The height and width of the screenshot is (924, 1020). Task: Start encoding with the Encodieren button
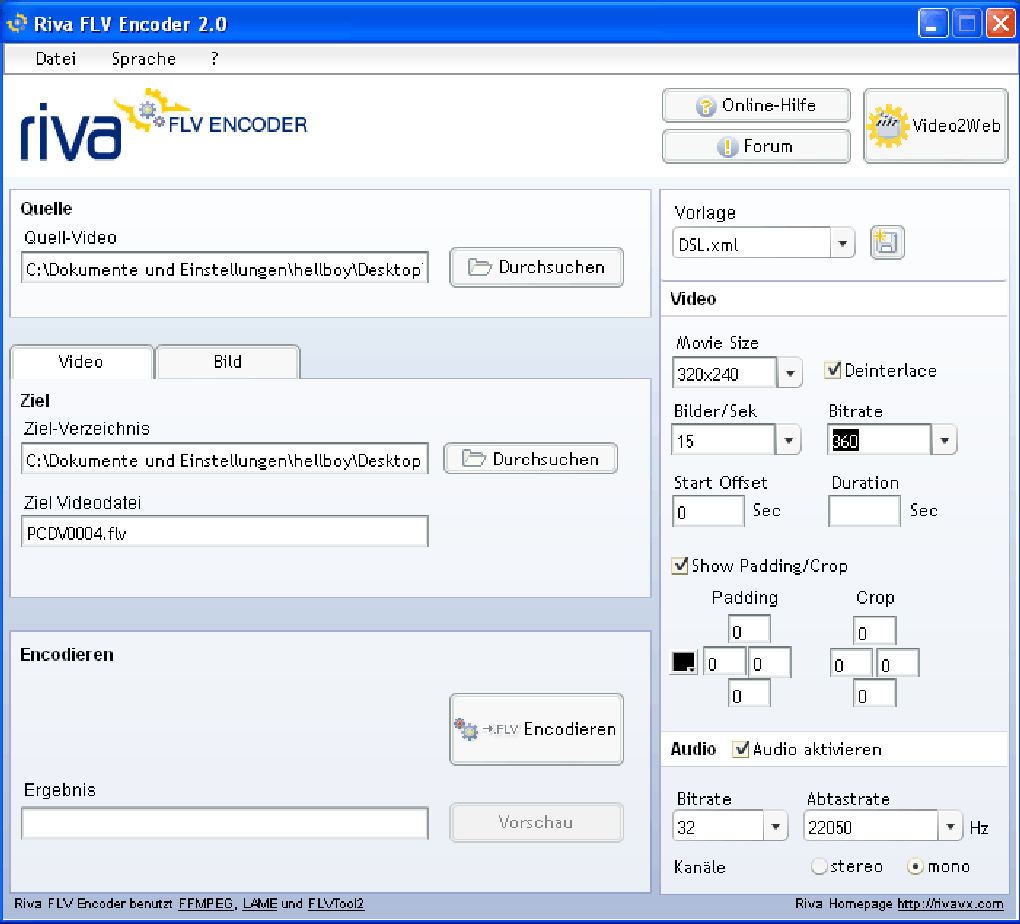[x=536, y=729]
